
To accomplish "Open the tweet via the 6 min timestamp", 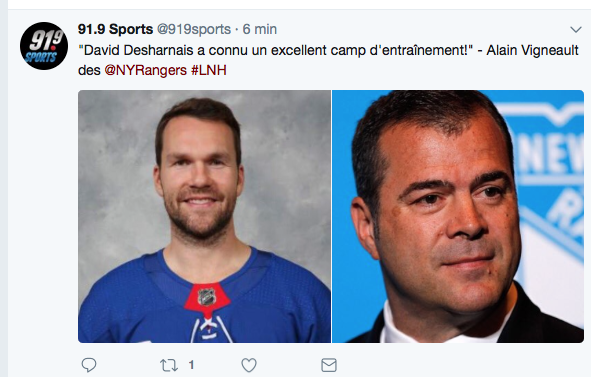I will 260,29.
